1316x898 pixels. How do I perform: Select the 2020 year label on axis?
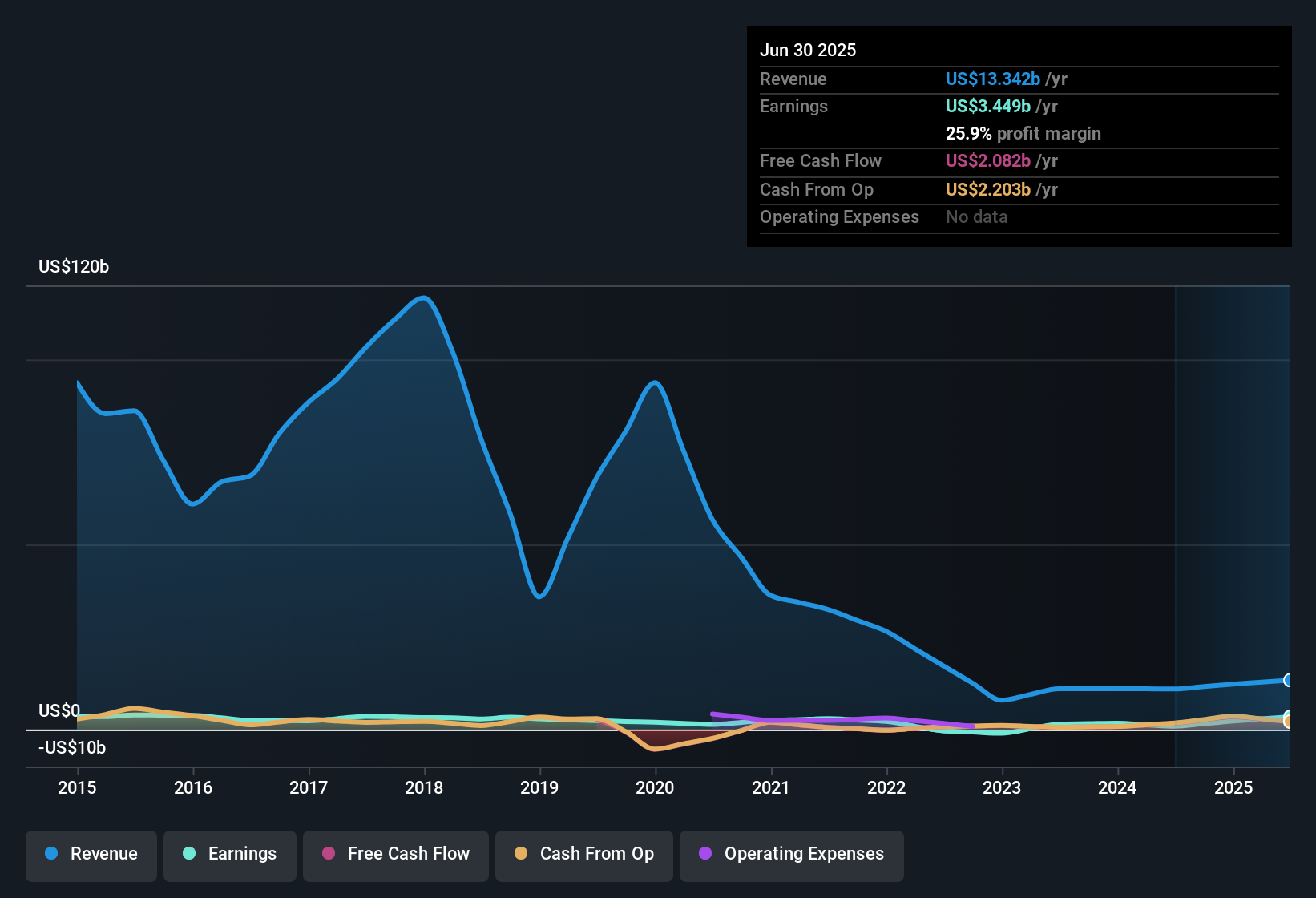tap(655, 788)
